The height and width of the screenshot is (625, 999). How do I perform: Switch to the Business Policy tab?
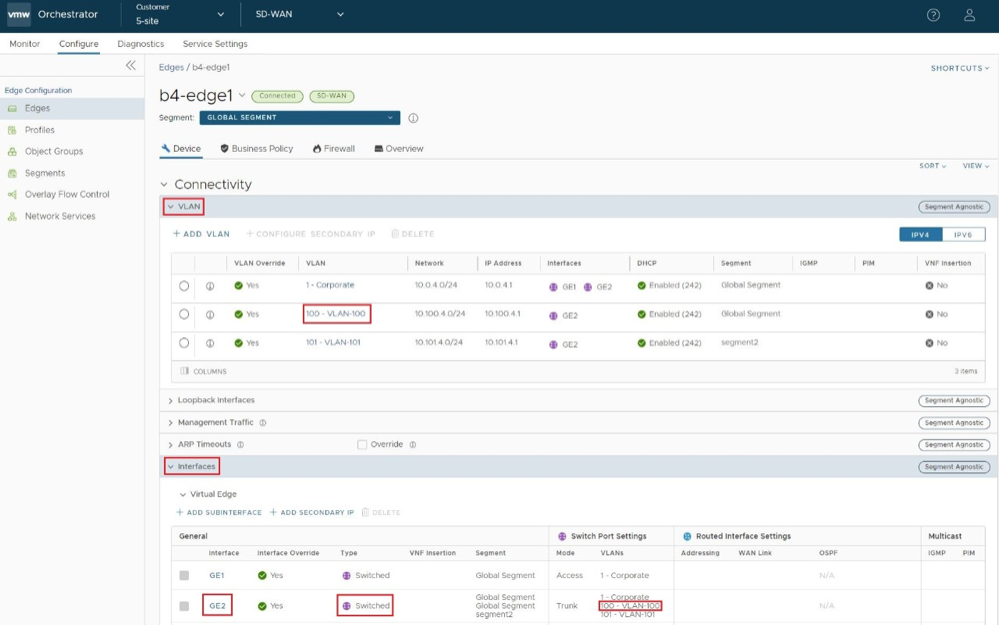tap(256, 149)
